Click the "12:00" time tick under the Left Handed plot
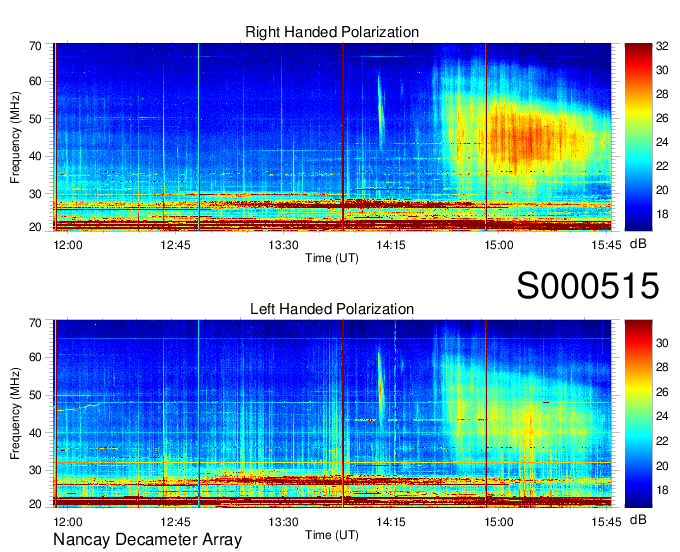The image size is (680, 552). (68, 521)
